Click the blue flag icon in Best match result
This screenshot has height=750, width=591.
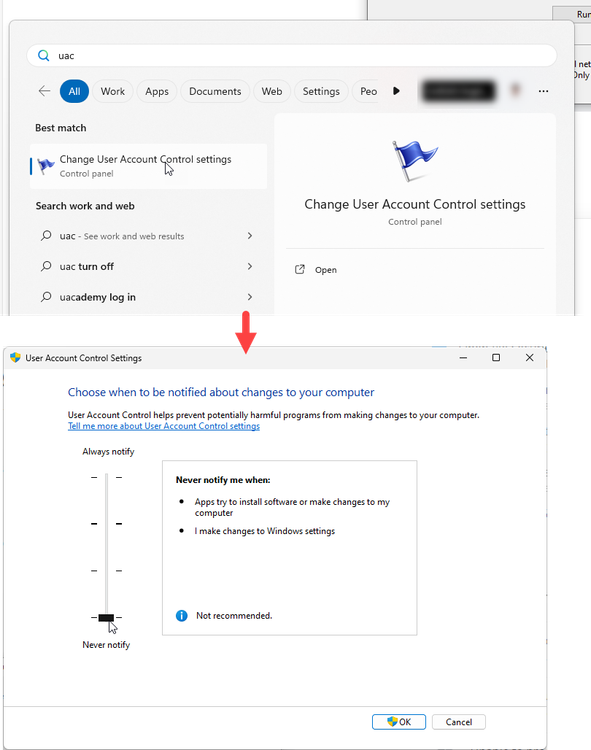pos(46,166)
